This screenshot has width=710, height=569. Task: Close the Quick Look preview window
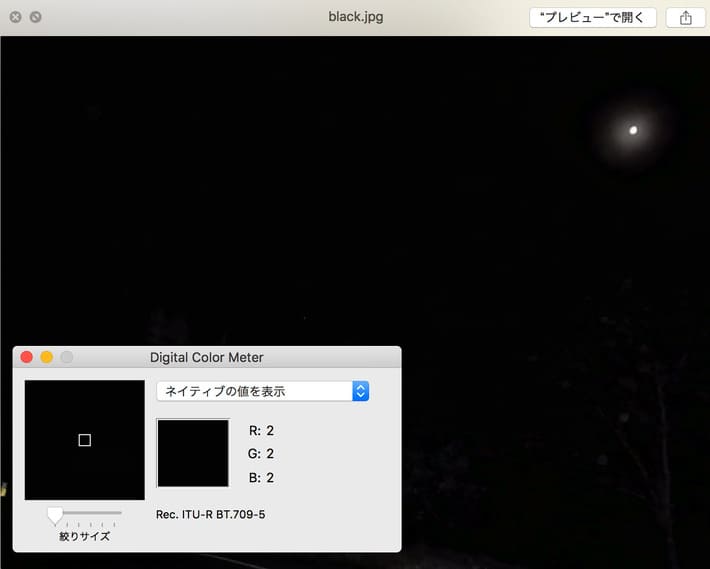(15, 17)
